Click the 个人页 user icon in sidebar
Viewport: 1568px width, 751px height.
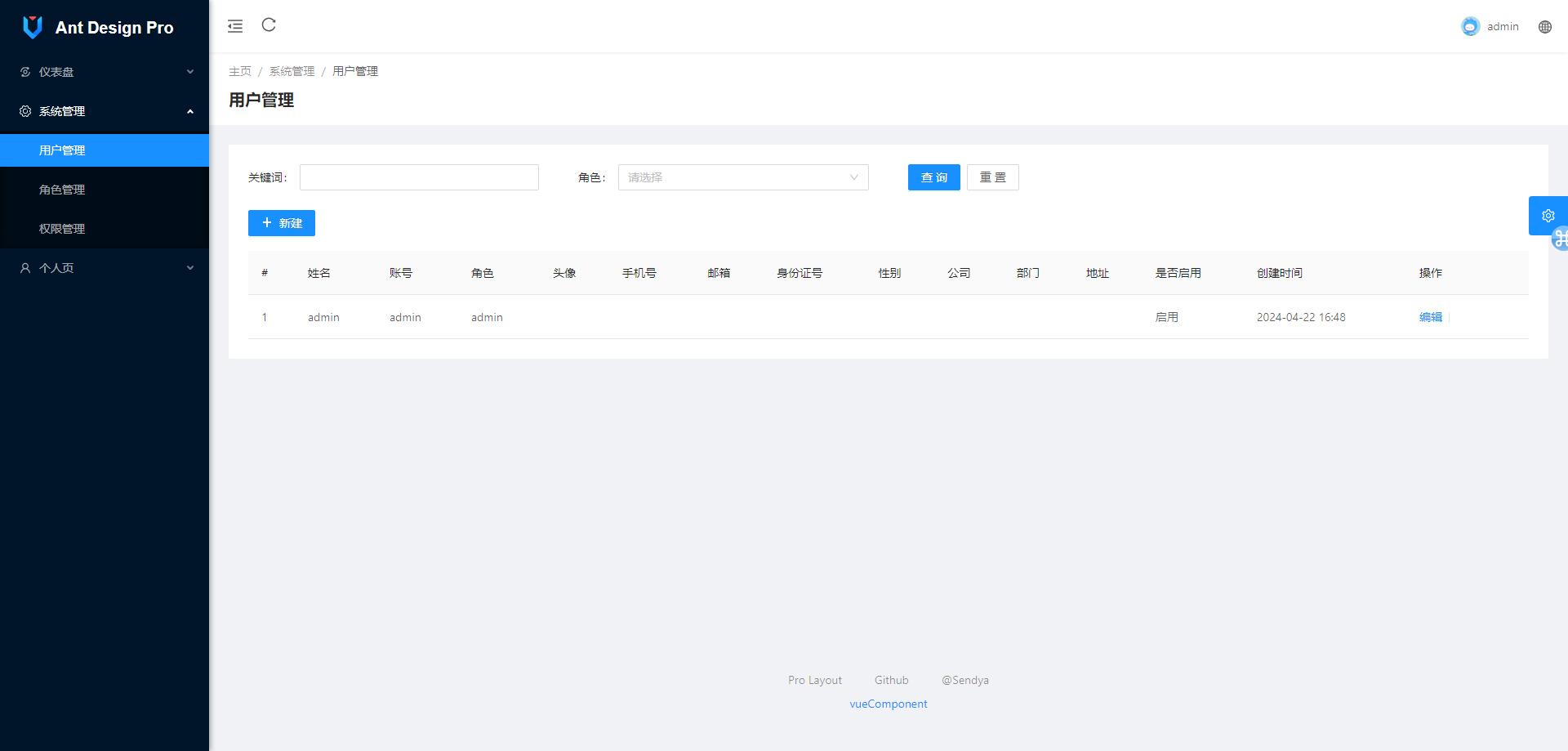[25, 268]
